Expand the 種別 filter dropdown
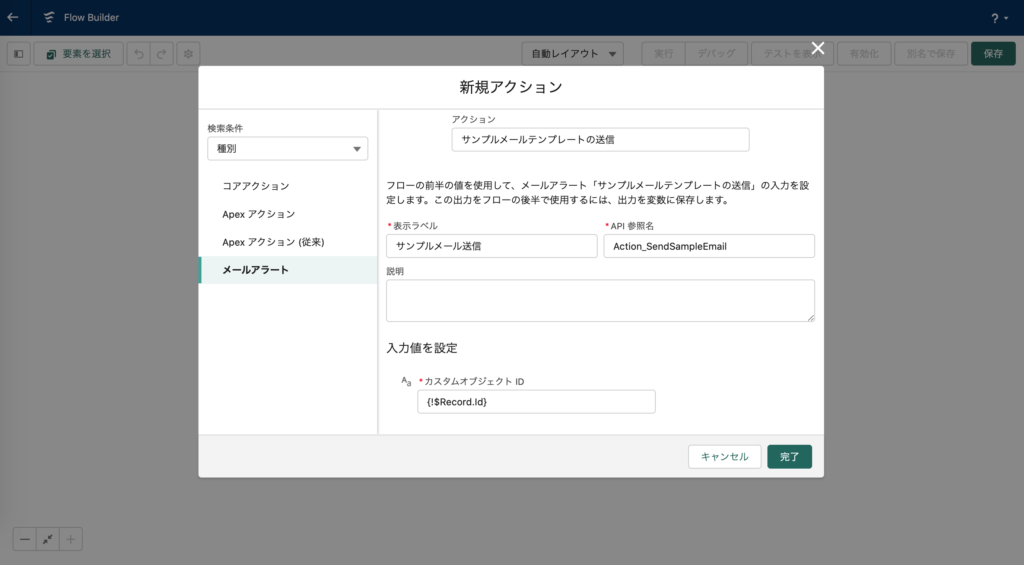The height and width of the screenshot is (565, 1024). tap(287, 149)
